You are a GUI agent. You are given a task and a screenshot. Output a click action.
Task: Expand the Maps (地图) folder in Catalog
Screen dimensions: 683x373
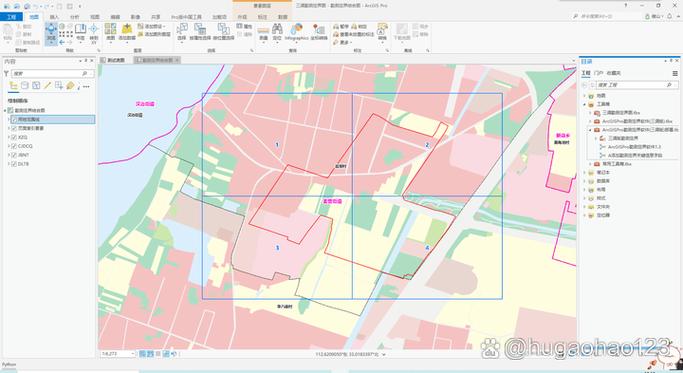pos(585,95)
